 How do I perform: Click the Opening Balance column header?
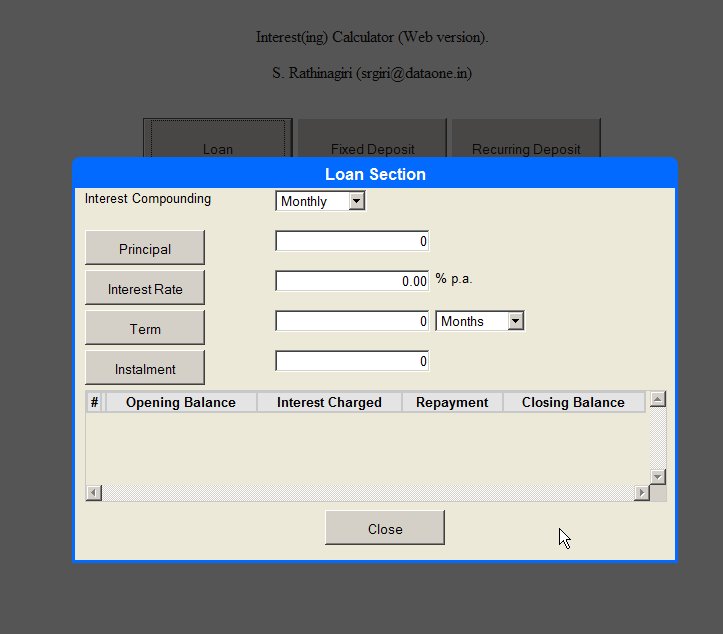(181, 402)
